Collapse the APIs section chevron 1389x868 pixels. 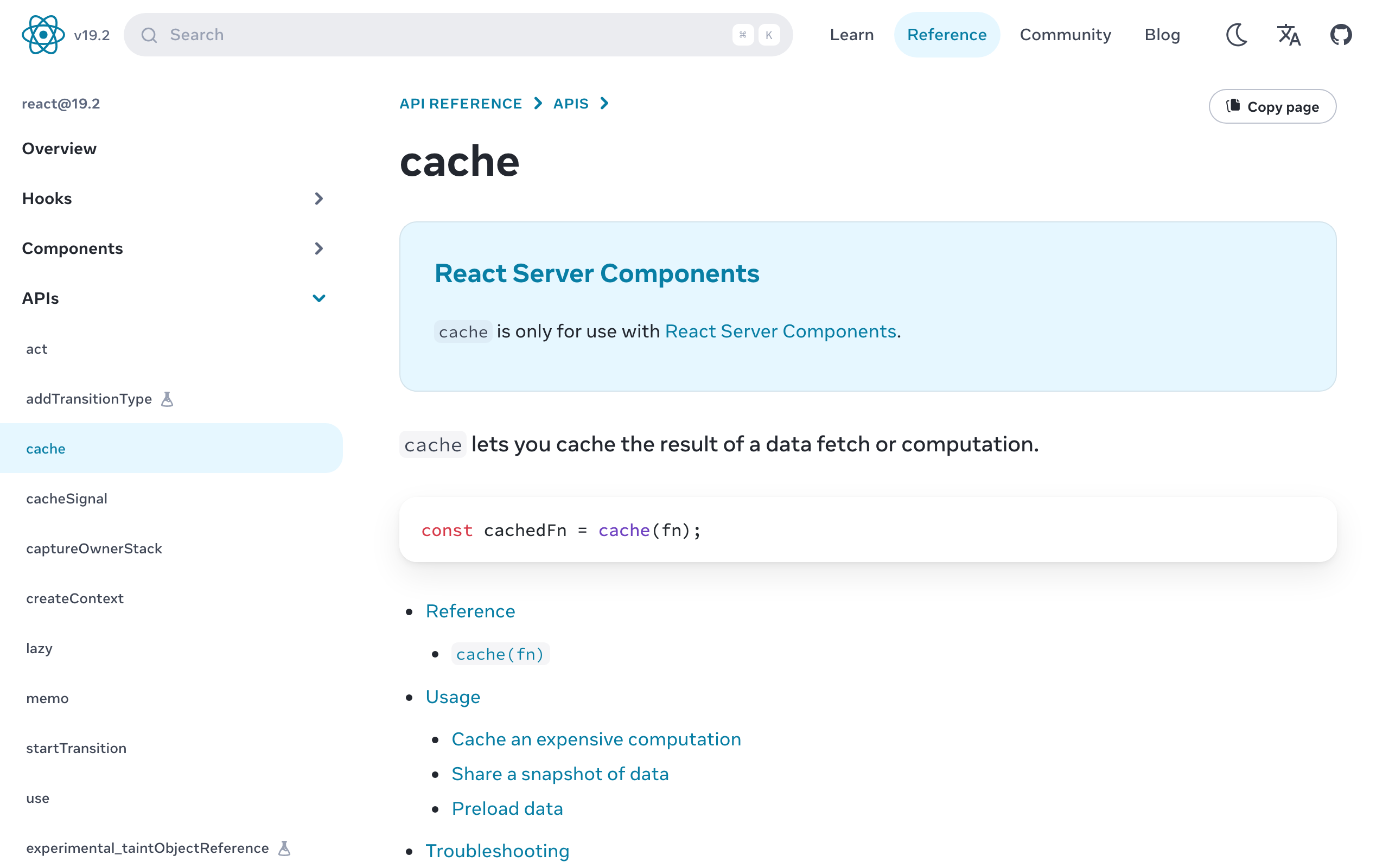[x=319, y=298]
